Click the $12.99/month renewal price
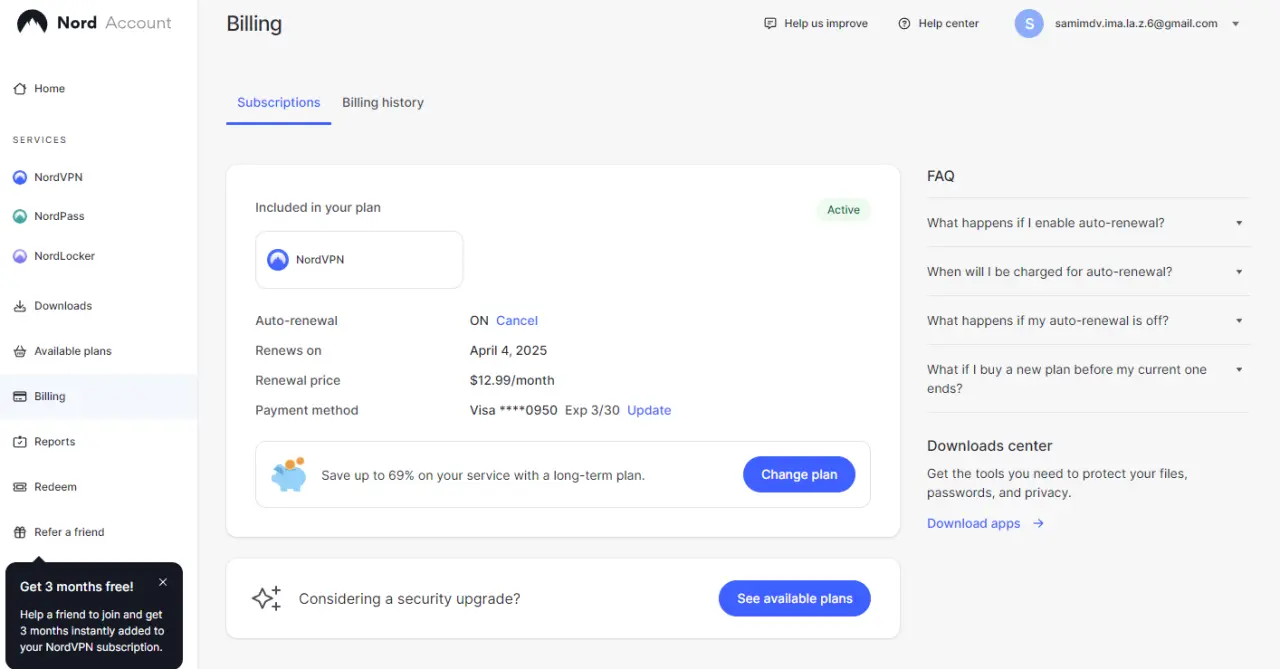The image size is (1280, 669). [x=512, y=380]
